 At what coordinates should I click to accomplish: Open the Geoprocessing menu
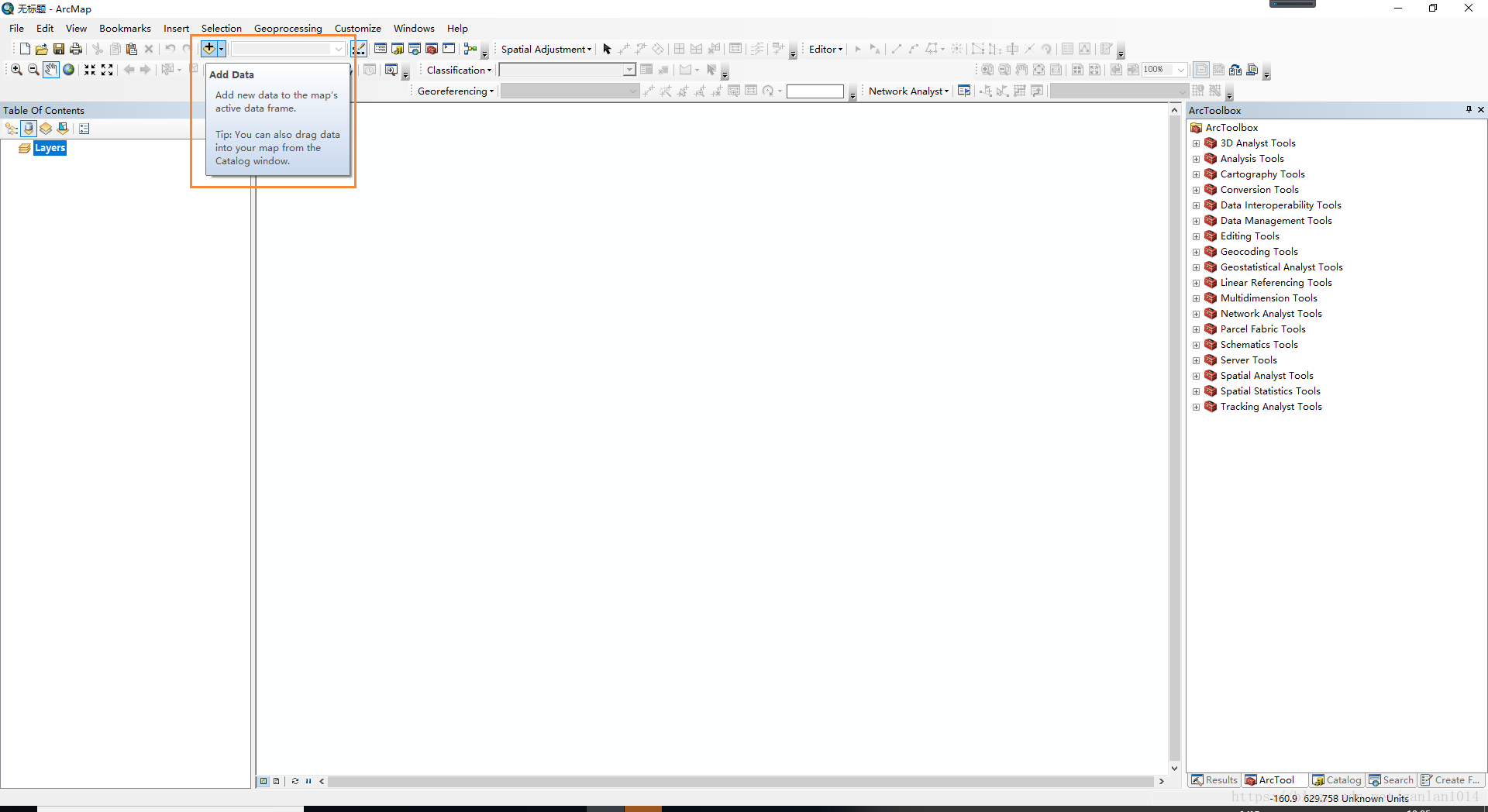coord(288,28)
